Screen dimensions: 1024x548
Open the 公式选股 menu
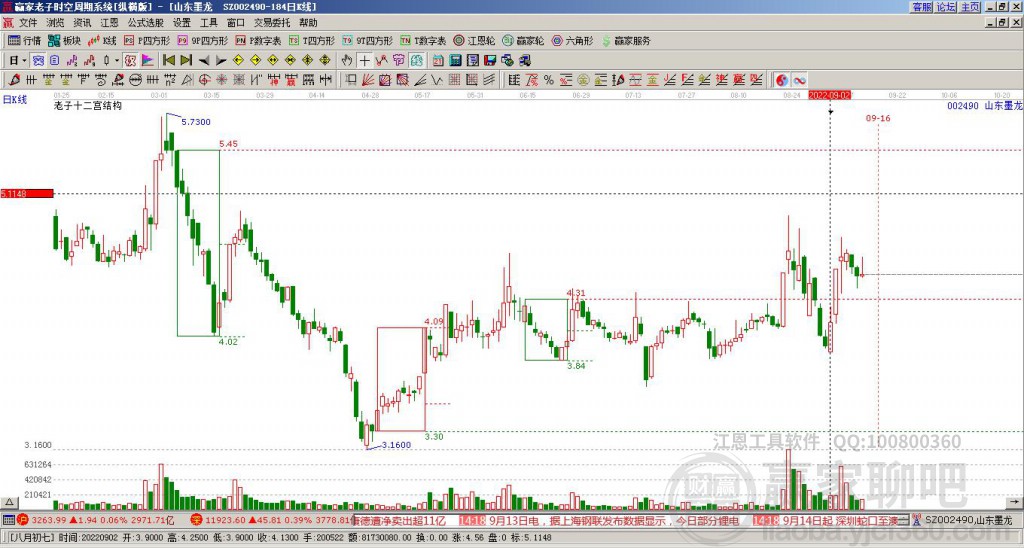coord(145,23)
